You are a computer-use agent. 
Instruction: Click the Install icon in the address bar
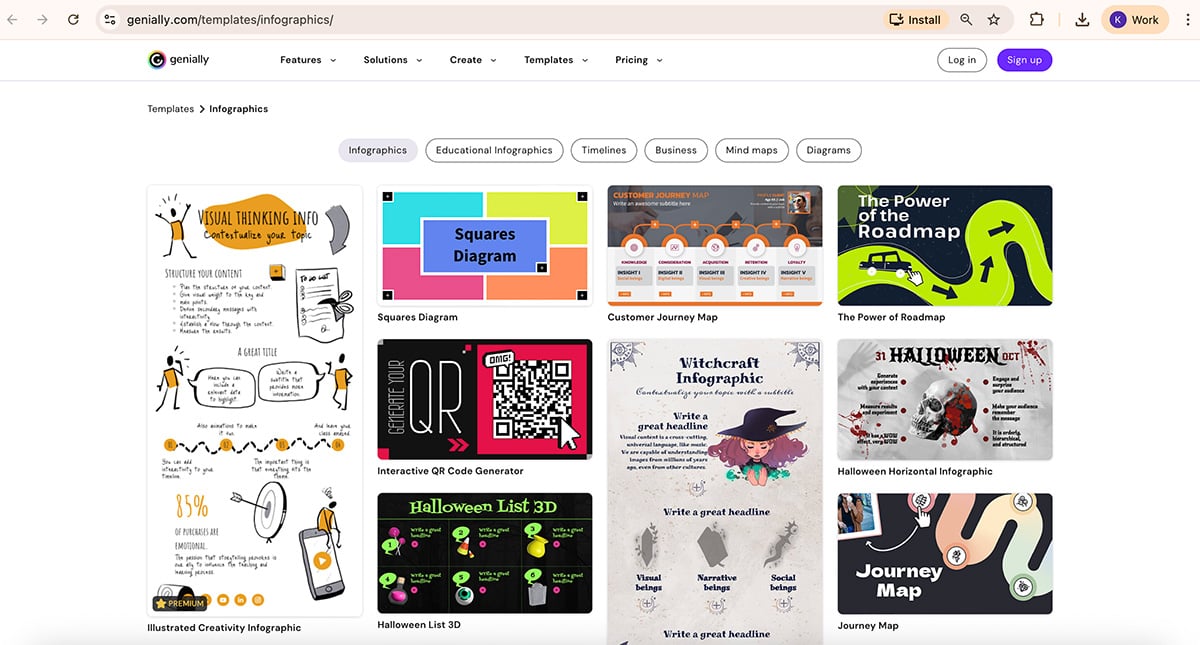tap(913, 19)
